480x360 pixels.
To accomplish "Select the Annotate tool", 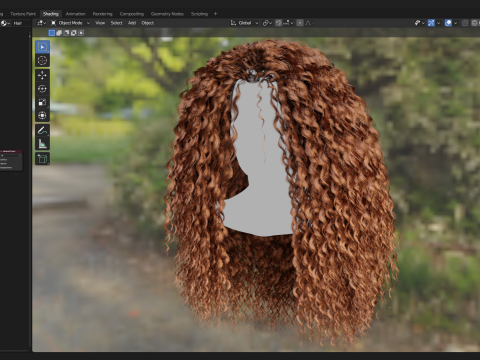I will pos(42,130).
